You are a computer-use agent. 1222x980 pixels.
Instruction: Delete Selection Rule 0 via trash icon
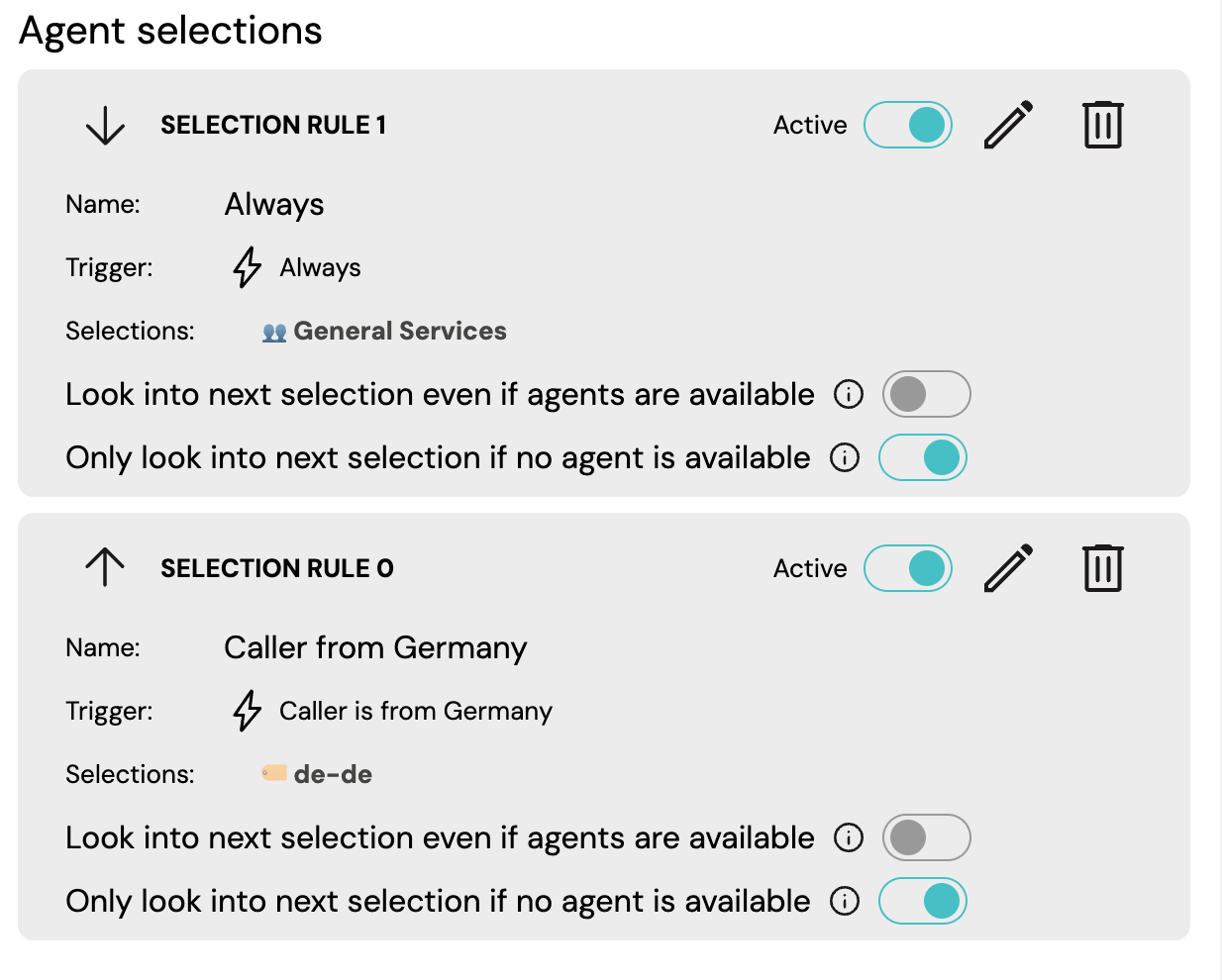pos(1102,568)
